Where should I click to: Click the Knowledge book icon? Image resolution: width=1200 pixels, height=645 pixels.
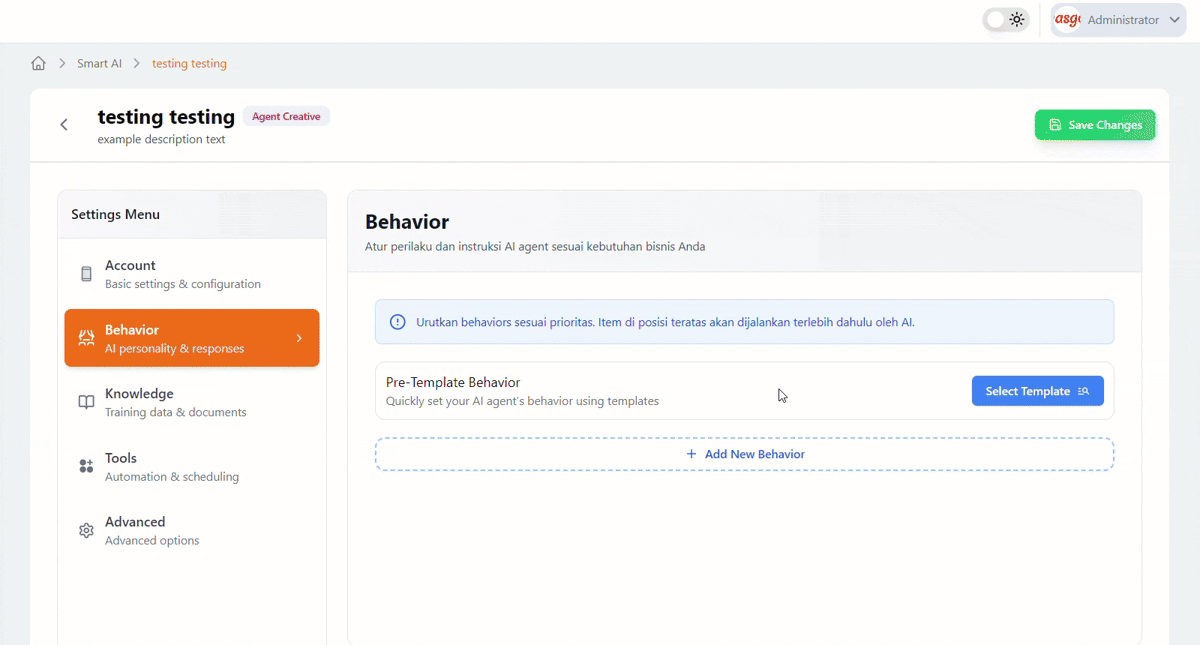[x=86, y=402]
